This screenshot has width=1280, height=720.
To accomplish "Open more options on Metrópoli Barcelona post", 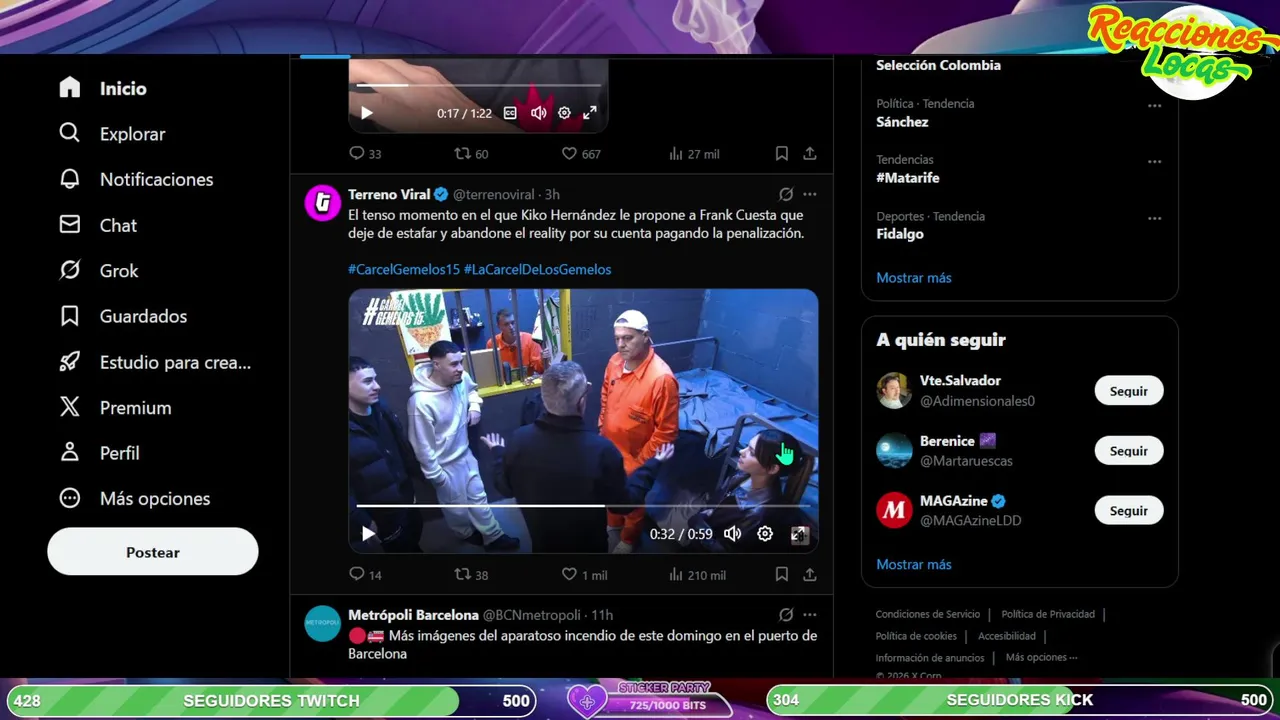I will (810, 615).
